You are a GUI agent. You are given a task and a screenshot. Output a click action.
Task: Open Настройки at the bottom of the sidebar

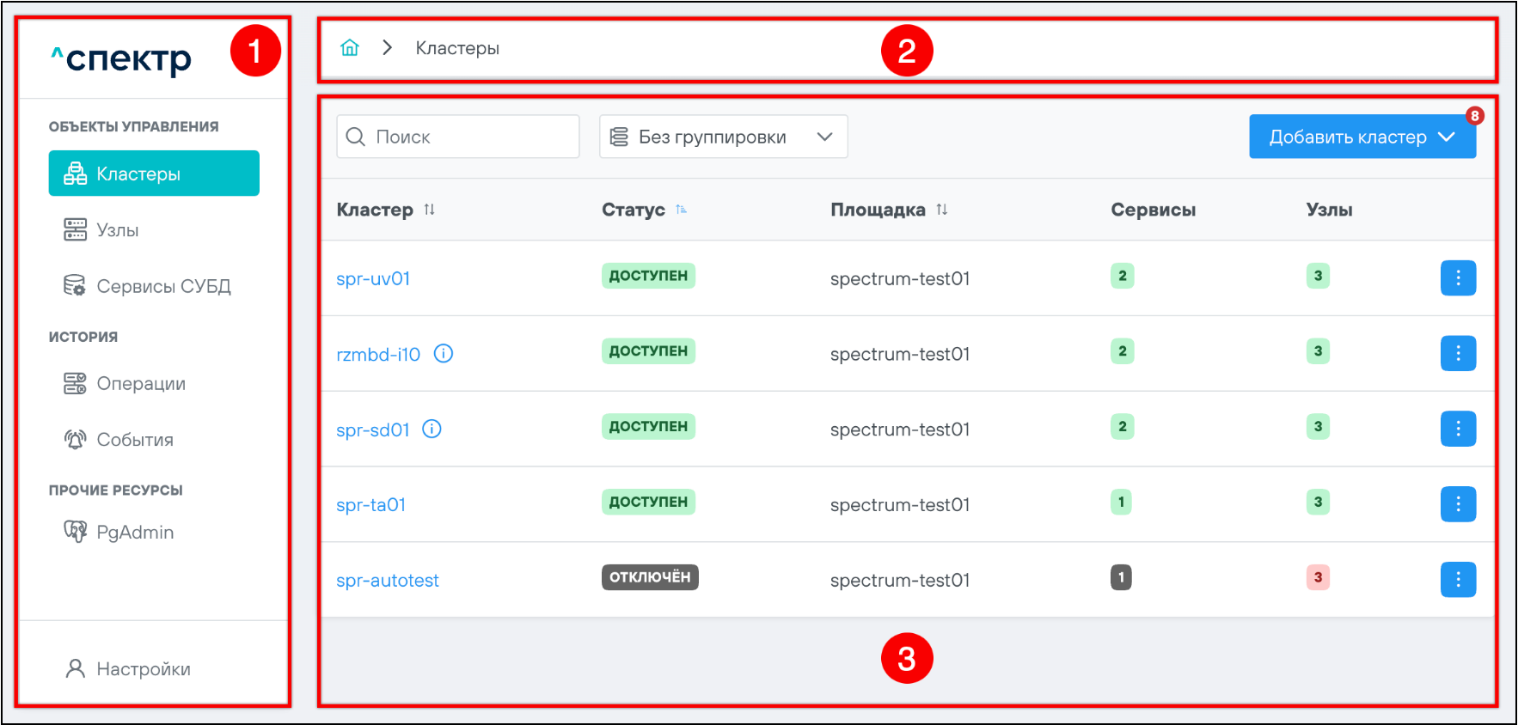tap(143, 669)
